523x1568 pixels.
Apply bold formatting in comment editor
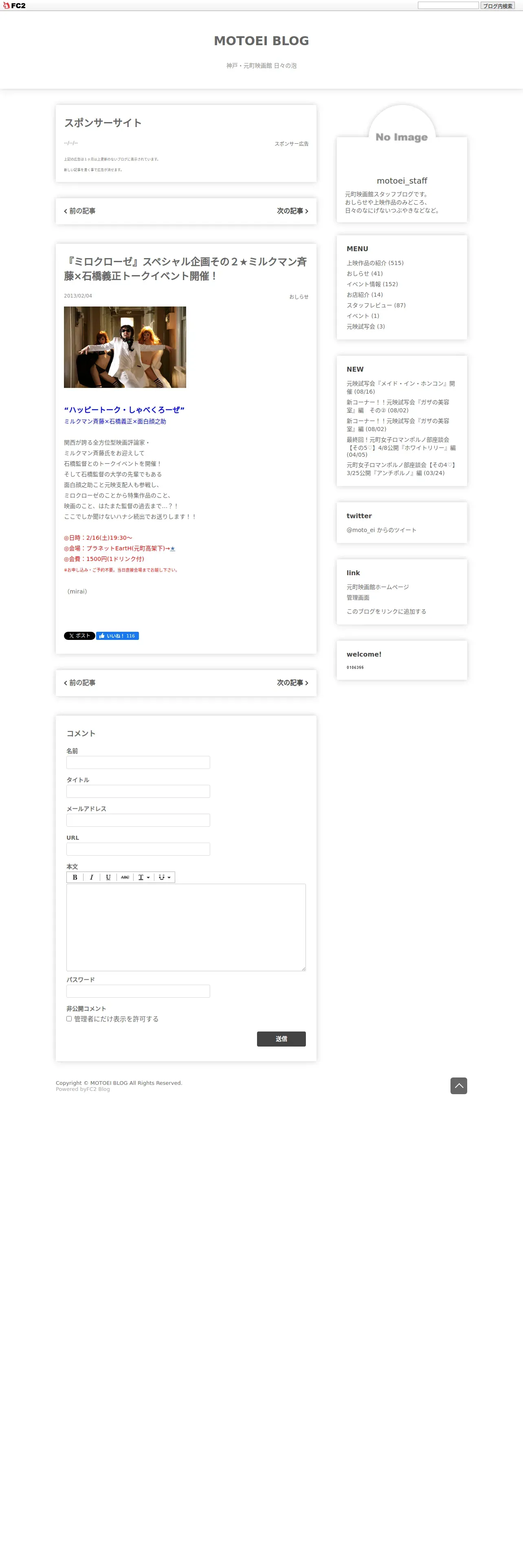[75, 877]
